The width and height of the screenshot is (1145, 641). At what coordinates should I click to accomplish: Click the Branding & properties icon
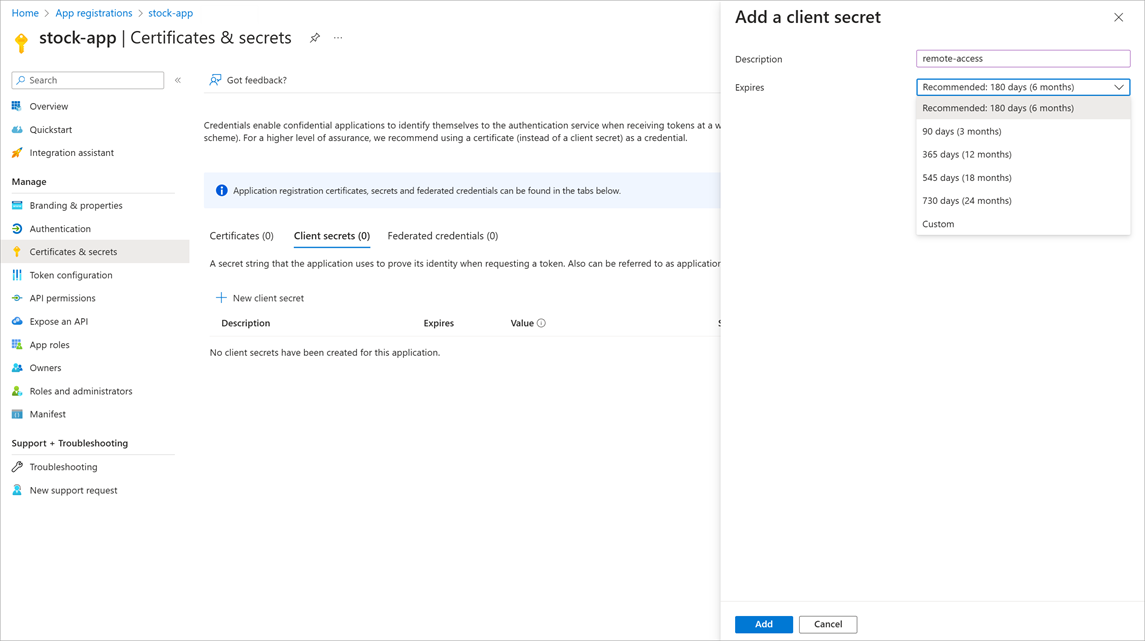coord(17,205)
